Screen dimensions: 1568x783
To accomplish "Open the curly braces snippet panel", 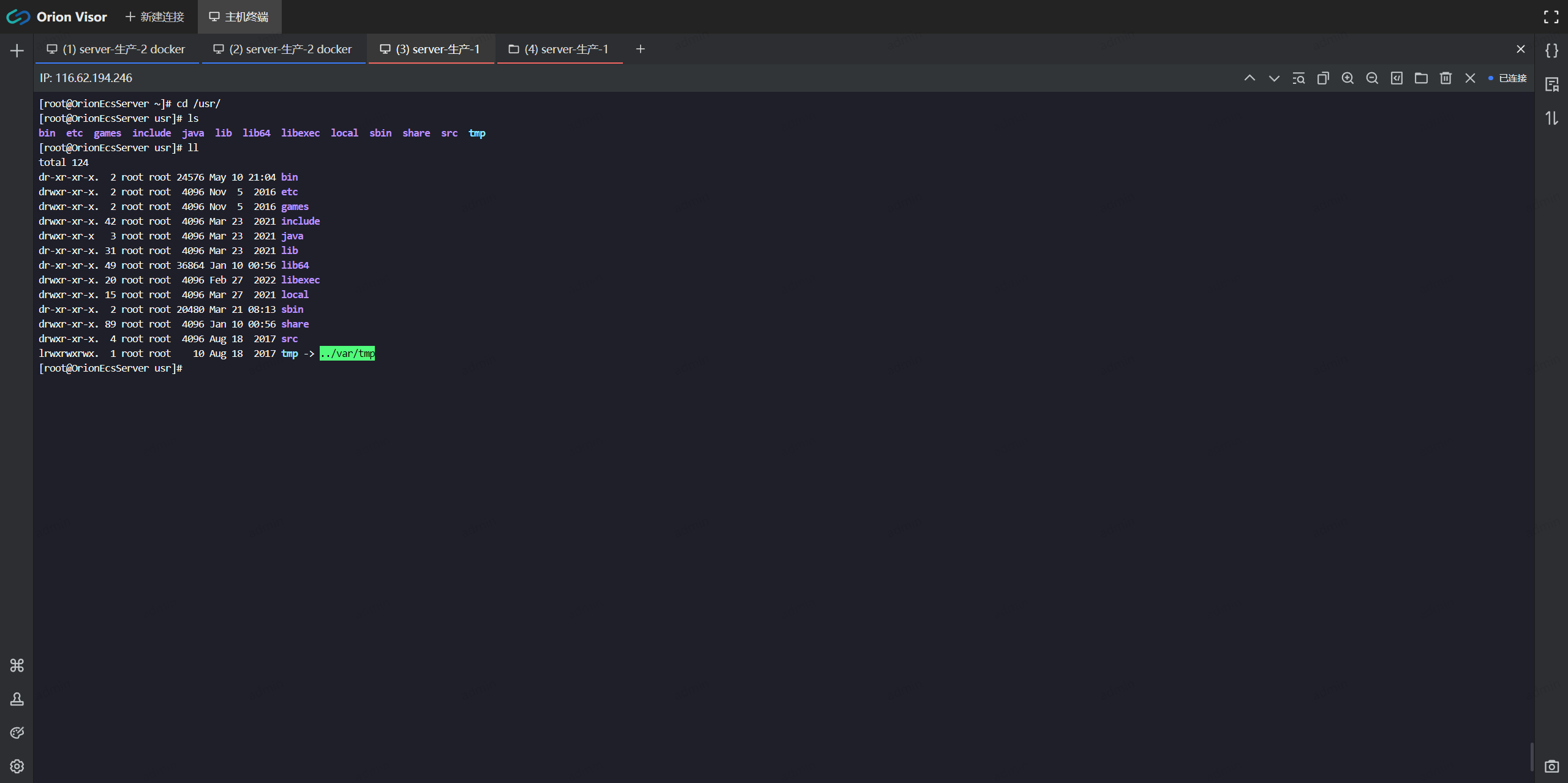I will click(x=1551, y=50).
